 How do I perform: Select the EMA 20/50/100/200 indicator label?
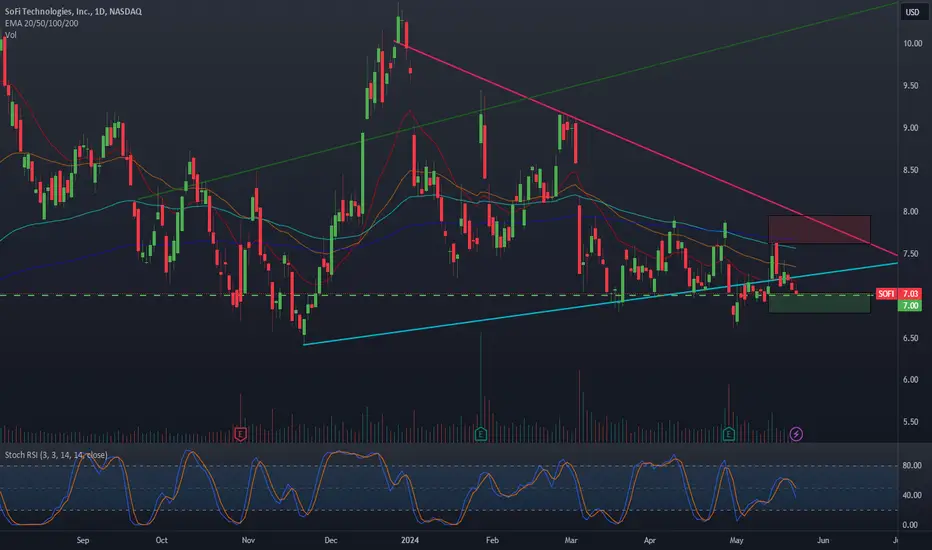click(41, 23)
